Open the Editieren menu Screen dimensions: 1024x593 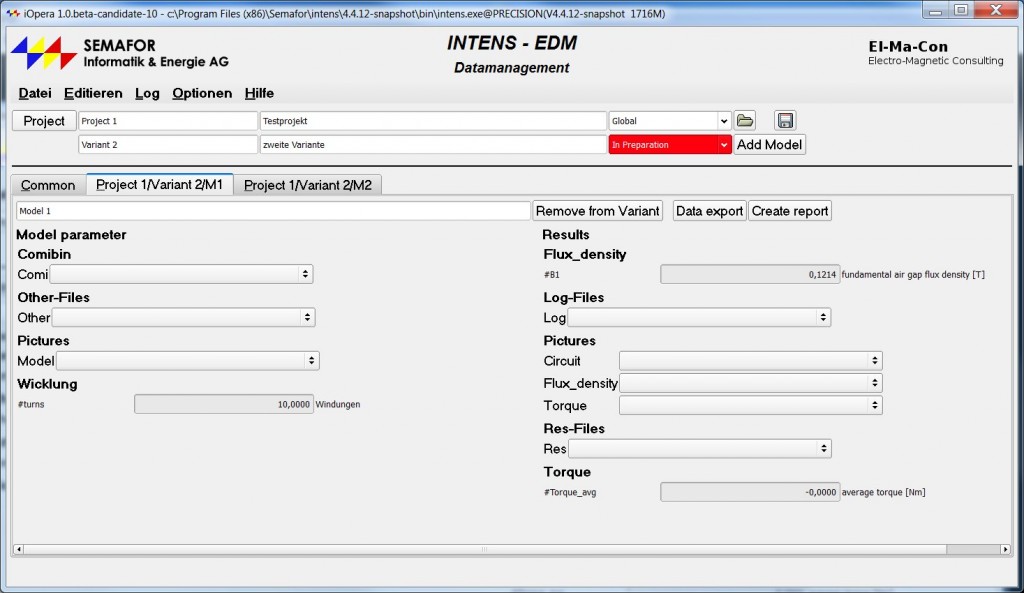pos(93,93)
